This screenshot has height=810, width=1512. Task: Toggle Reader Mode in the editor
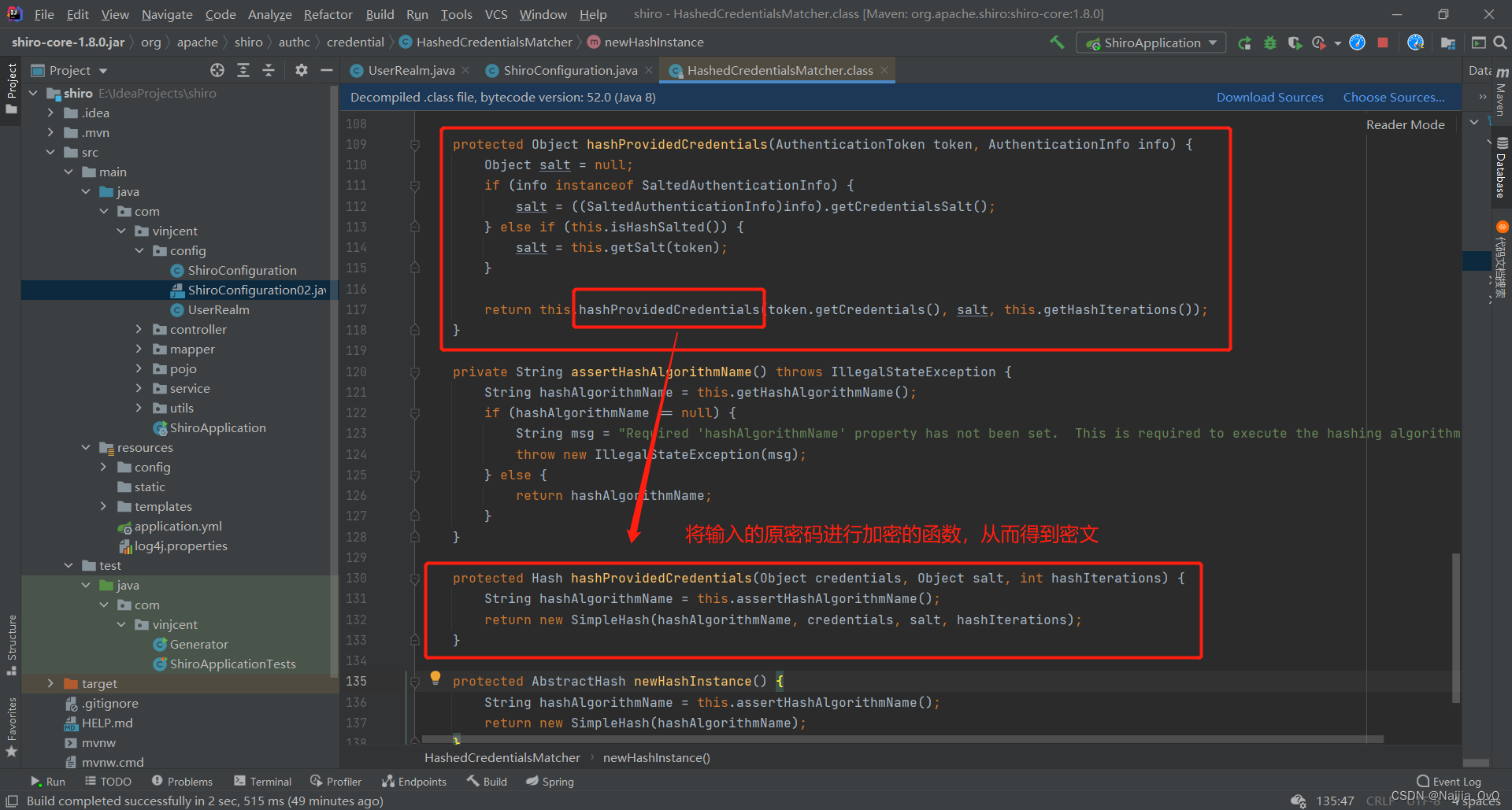coord(1405,124)
